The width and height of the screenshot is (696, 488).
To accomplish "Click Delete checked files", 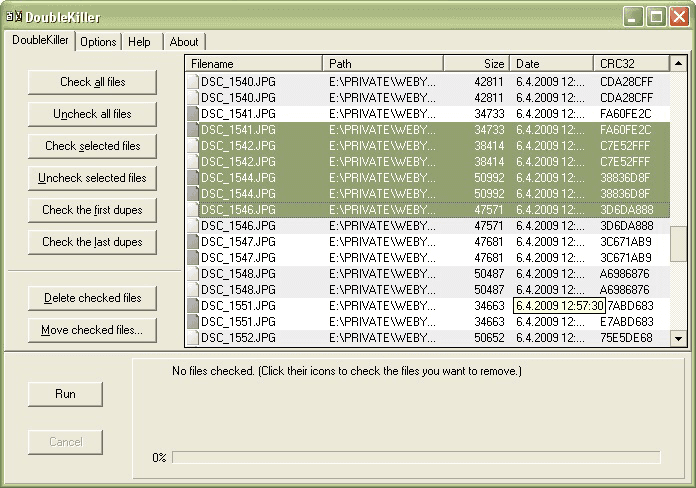I will (92, 298).
